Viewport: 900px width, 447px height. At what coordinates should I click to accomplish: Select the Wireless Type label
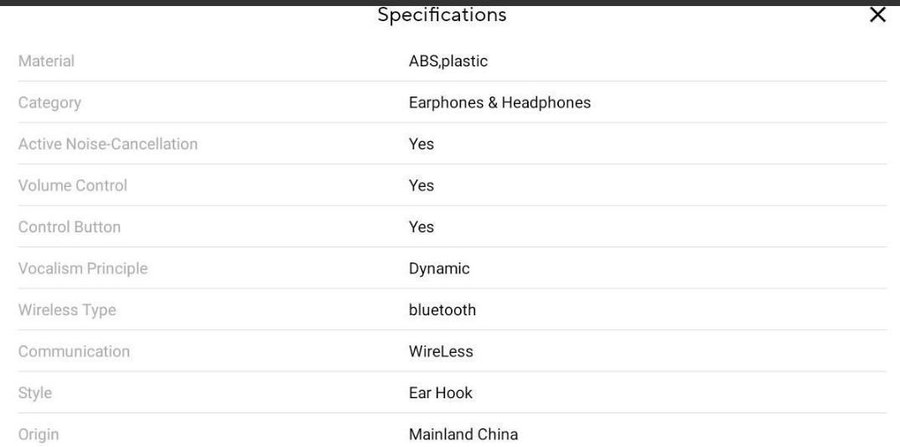(67, 310)
